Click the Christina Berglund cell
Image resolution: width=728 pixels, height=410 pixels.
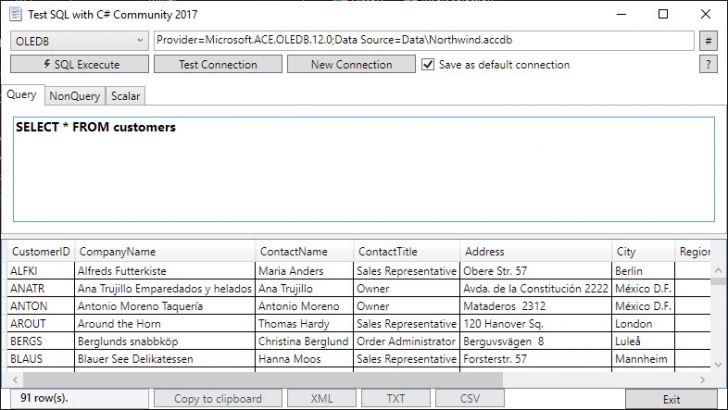(x=304, y=341)
